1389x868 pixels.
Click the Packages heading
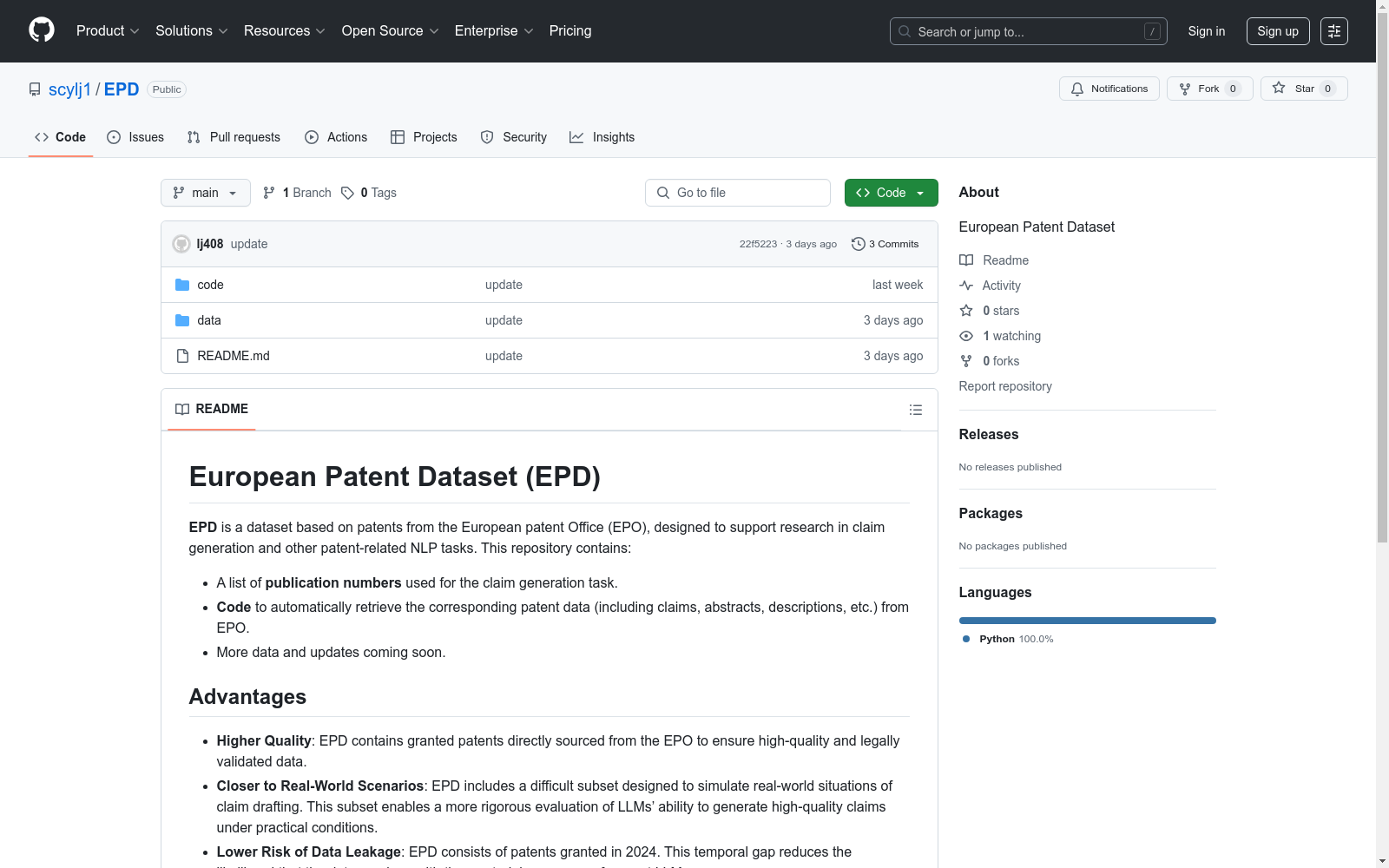[991, 513]
